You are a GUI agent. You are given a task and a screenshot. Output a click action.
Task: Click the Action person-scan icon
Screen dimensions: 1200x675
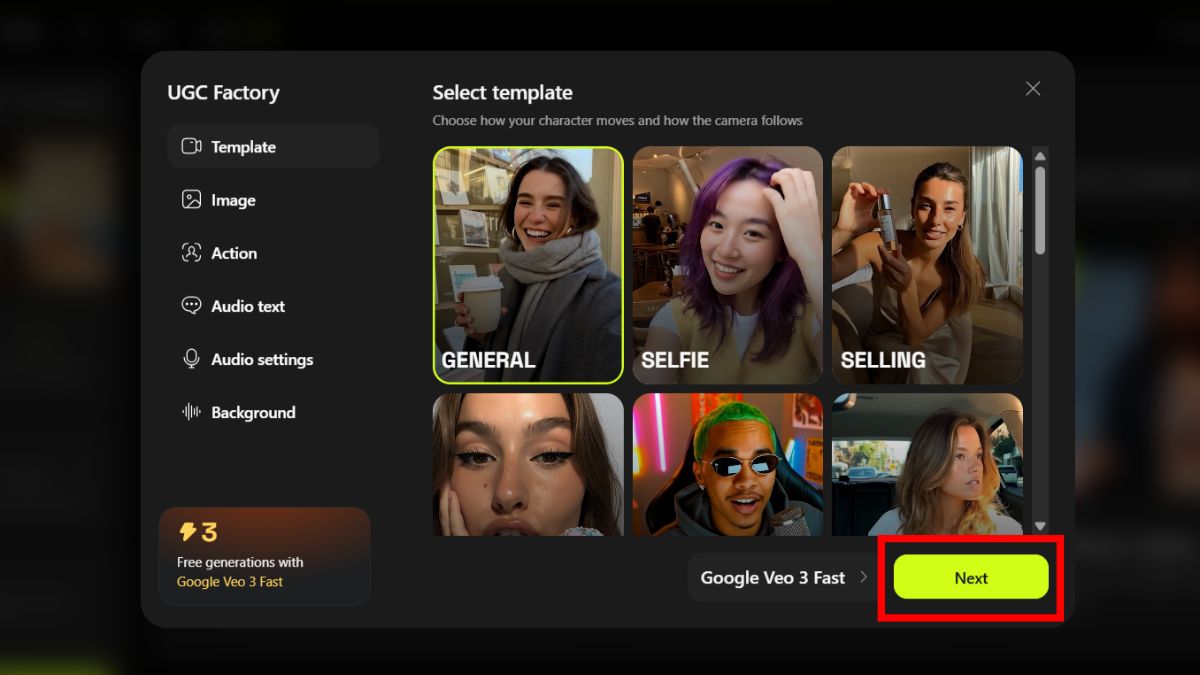191,253
